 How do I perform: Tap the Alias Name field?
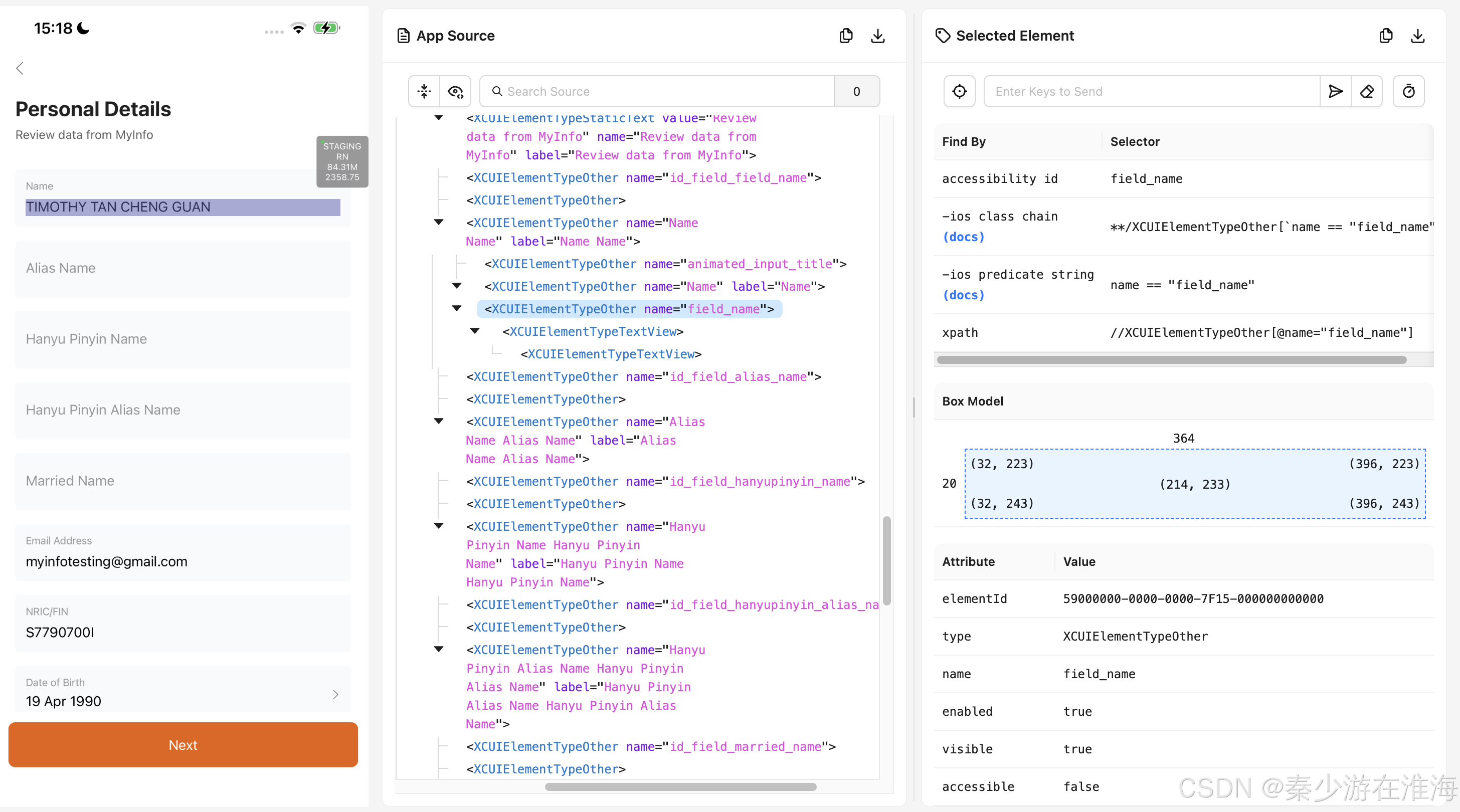[x=183, y=269]
